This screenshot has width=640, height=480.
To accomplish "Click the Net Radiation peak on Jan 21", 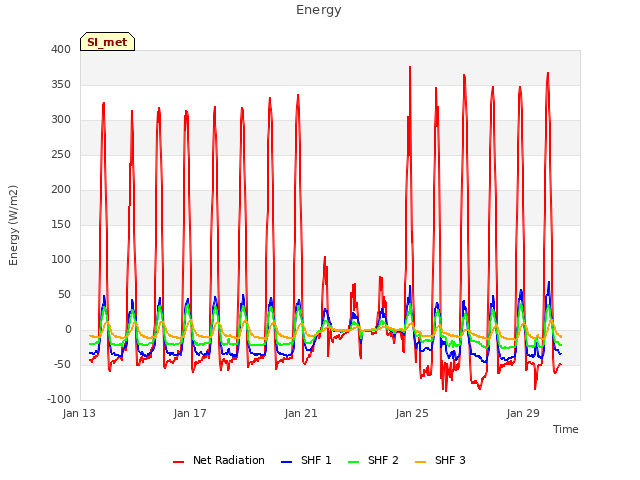I will pos(298,96).
